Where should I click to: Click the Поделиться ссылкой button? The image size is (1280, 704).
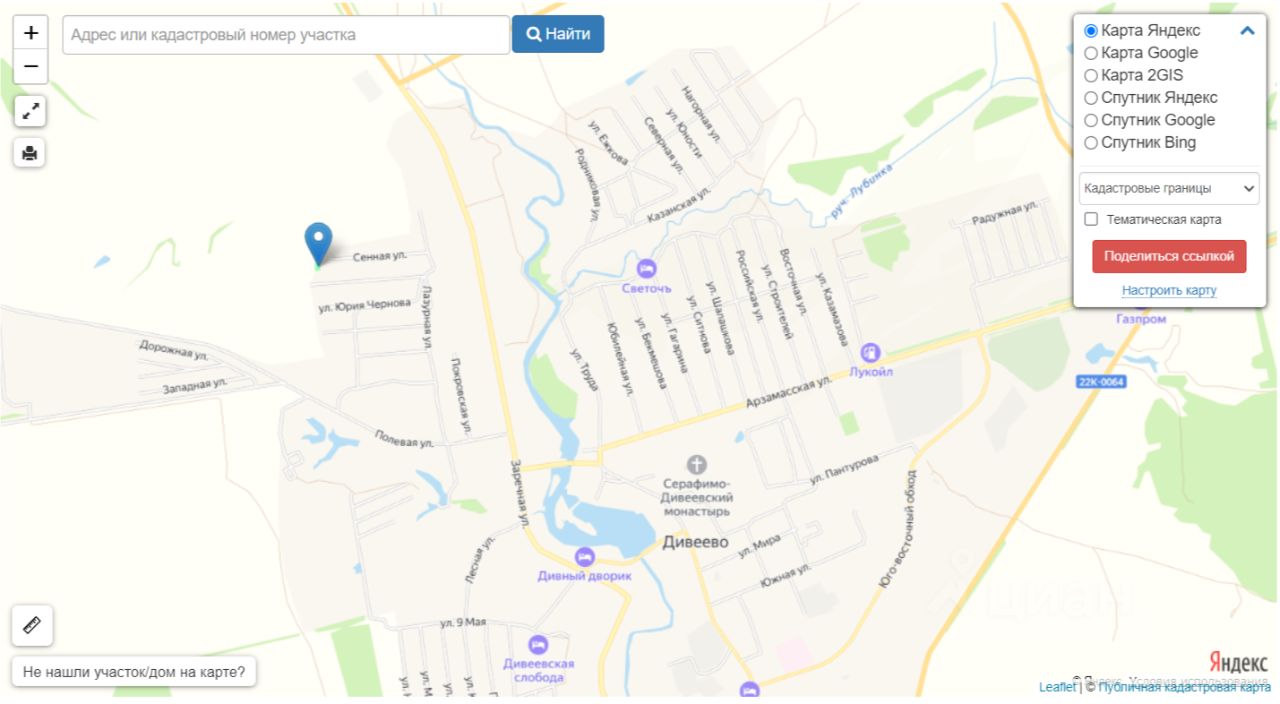(x=1169, y=256)
